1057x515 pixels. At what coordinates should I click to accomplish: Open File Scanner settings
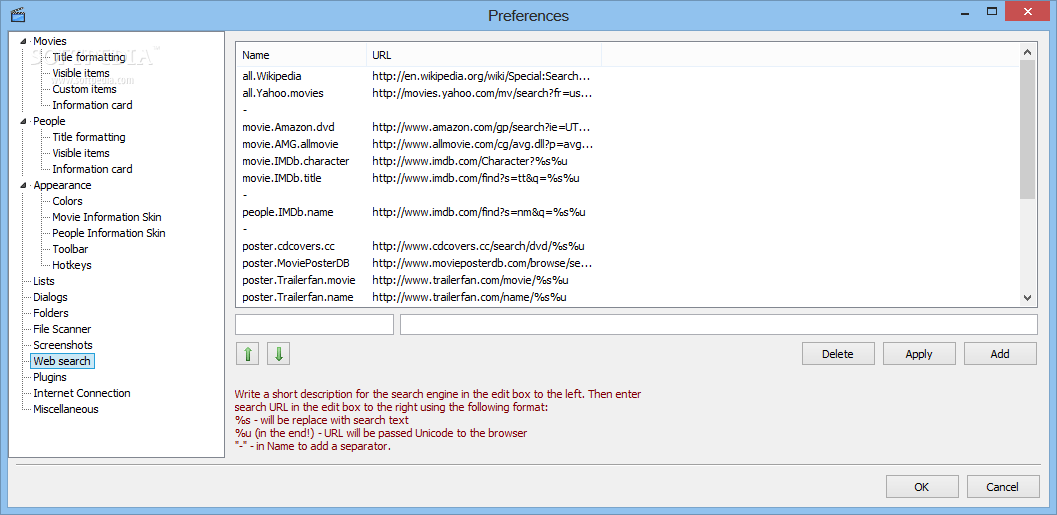point(62,329)
